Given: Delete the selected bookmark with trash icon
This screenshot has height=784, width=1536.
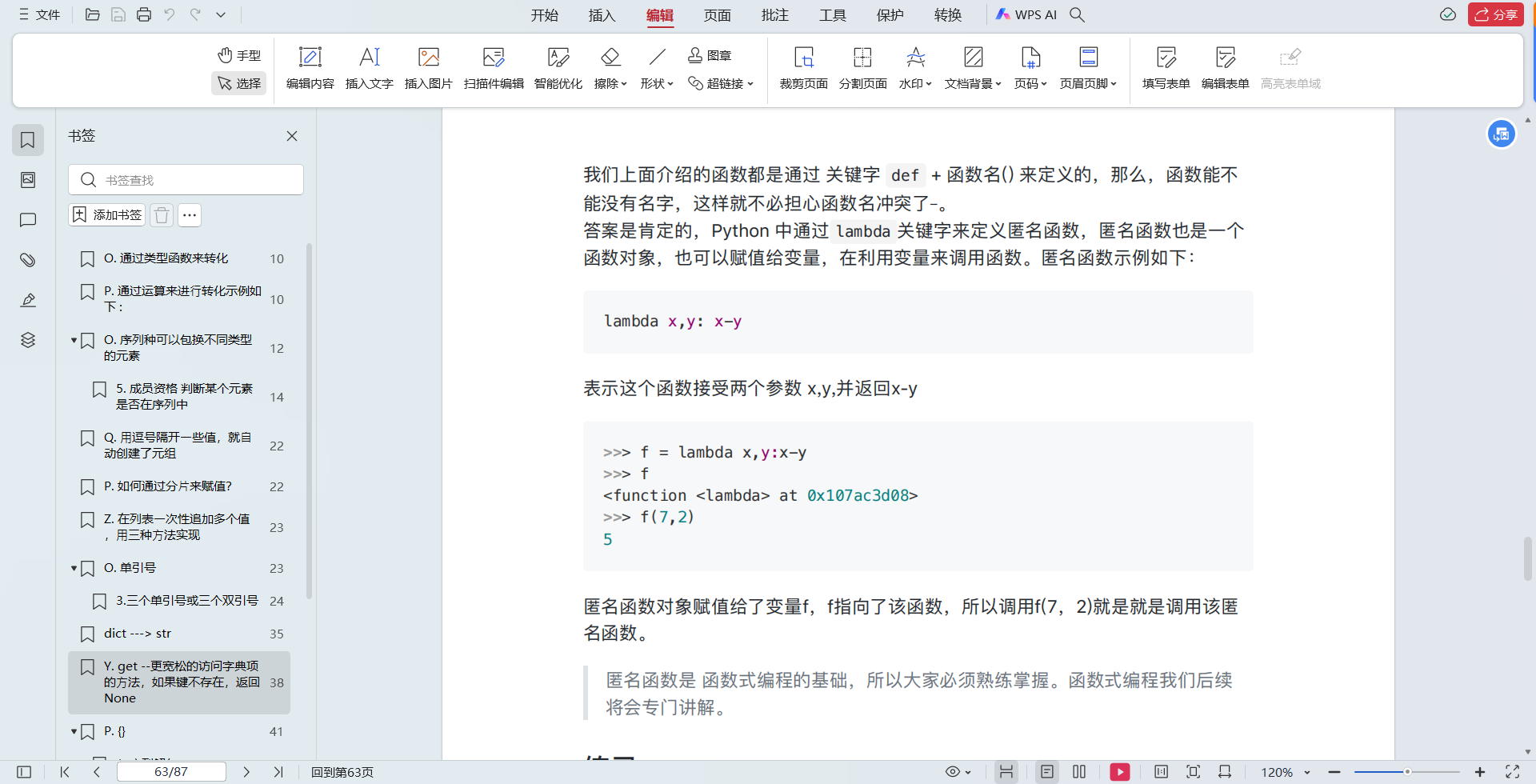Looking at the screenshot, I should click(162, 214).
